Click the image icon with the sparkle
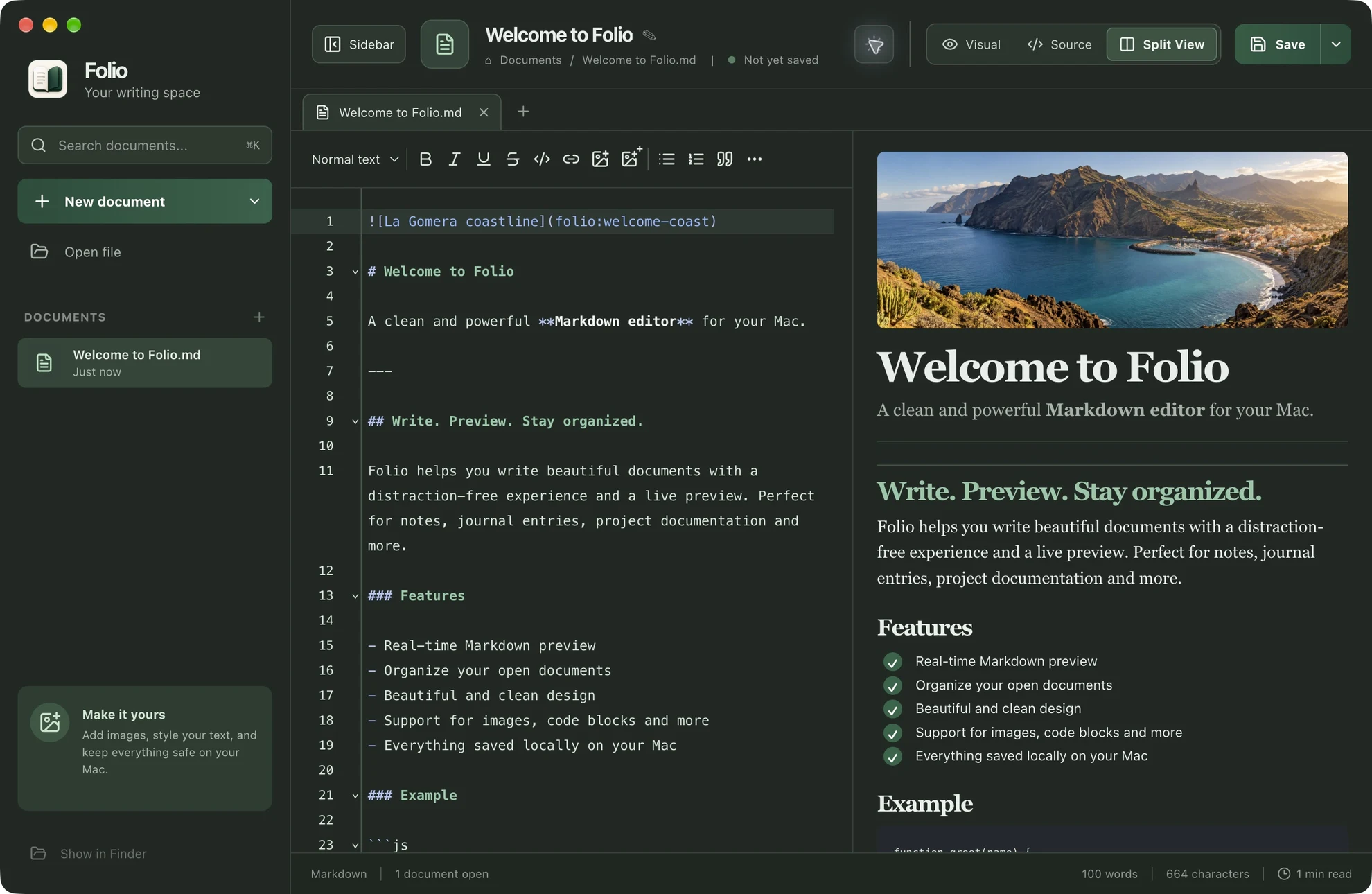1372x894 pixels. click(631, 158)
